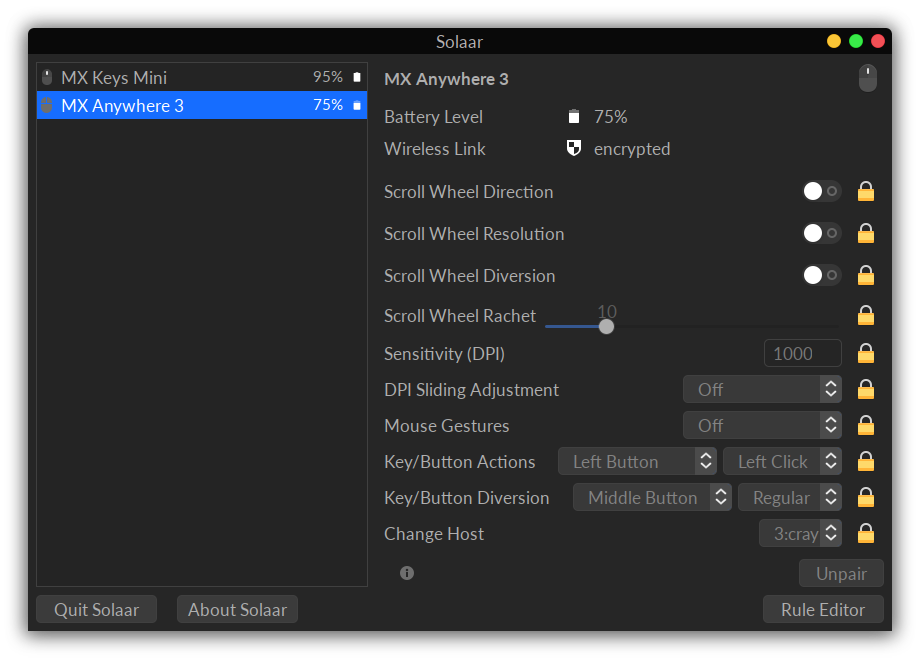Click the 75% battery level value in details
Screen dimensions: 920x659
[610, 117]
